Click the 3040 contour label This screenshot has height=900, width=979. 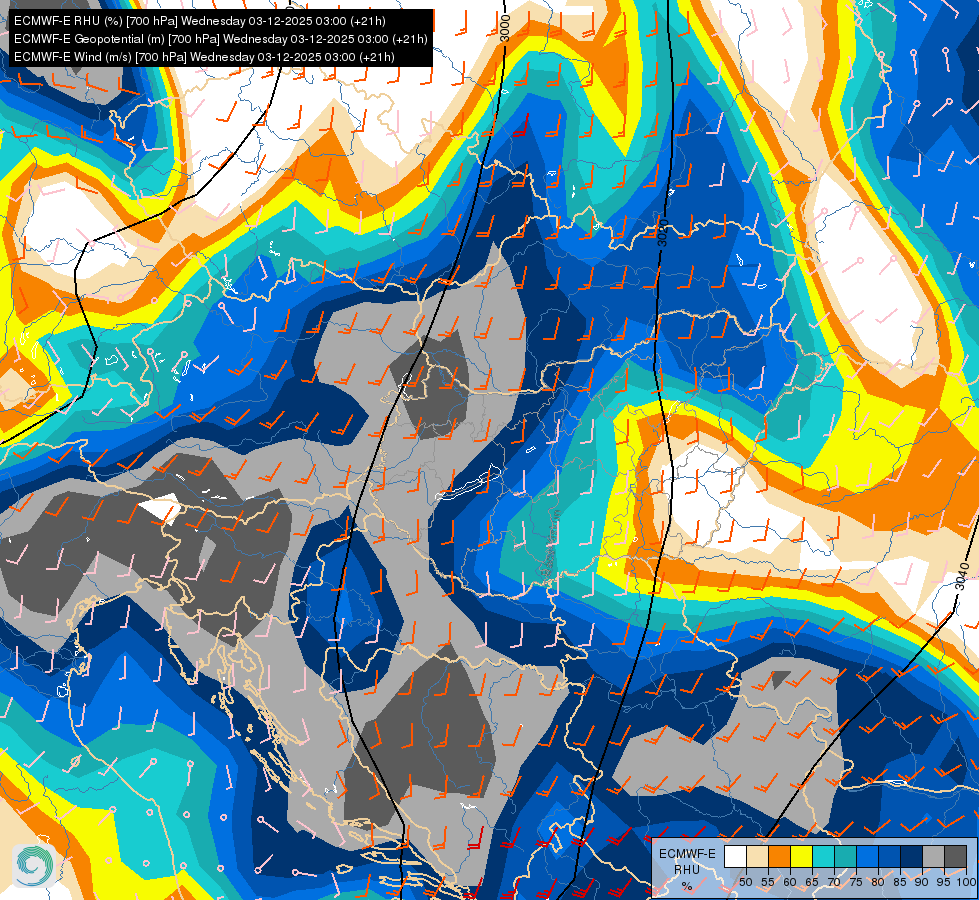[x=962, y=576]
